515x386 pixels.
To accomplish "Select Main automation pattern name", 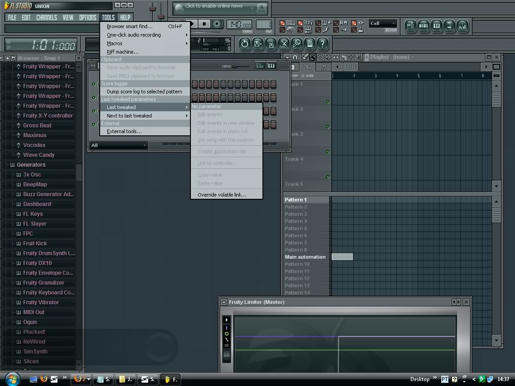I will pos(305,257).
